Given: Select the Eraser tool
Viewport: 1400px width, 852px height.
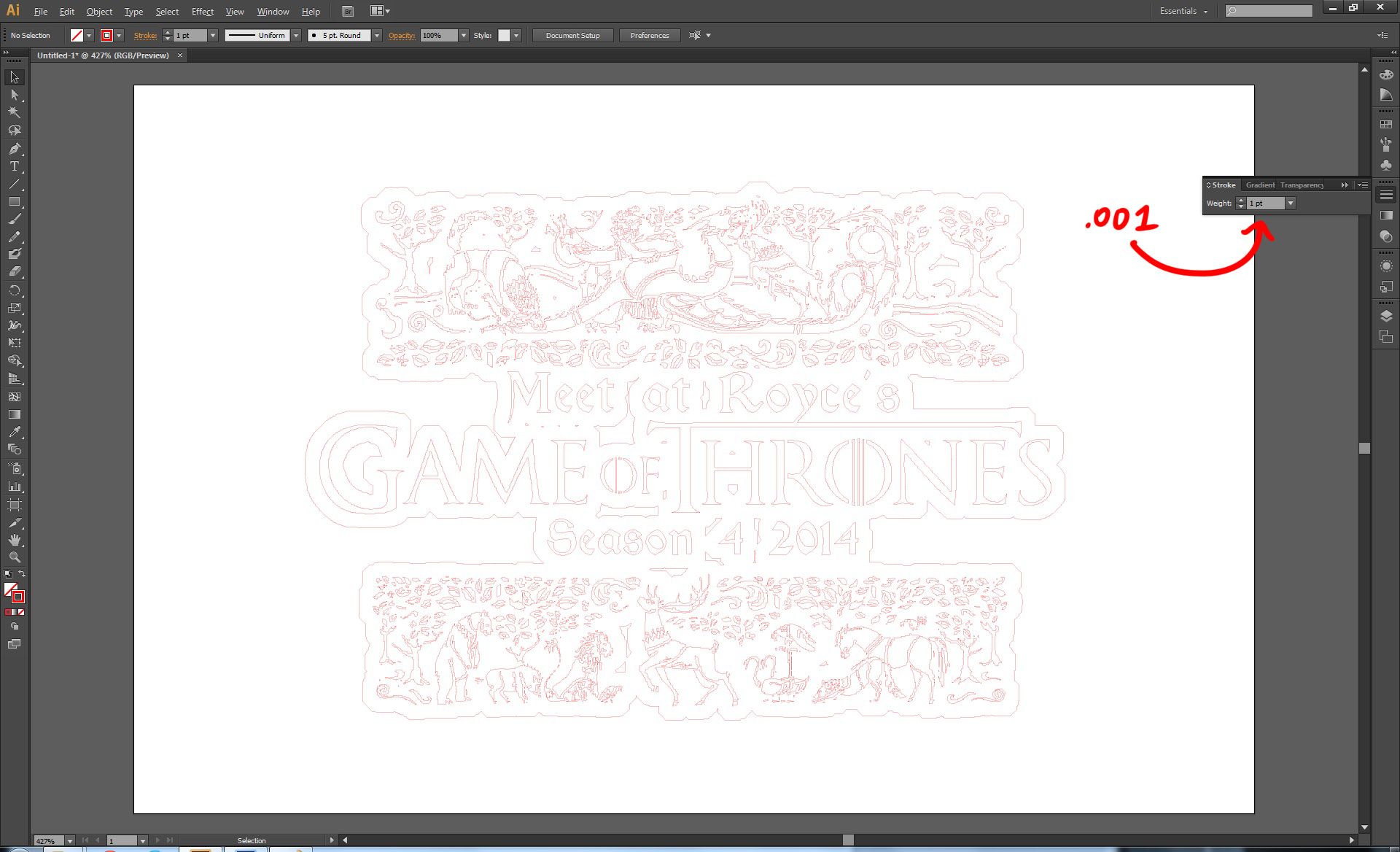Looking at the screenshot, I should pyautogui.click(x=14, y=271).
